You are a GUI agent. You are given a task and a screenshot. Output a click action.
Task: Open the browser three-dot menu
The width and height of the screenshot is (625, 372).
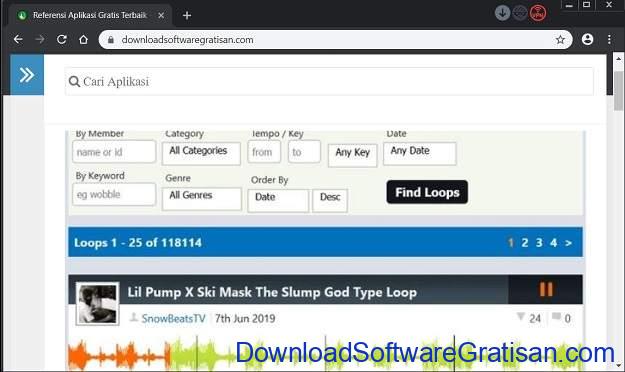coord(609,39)
